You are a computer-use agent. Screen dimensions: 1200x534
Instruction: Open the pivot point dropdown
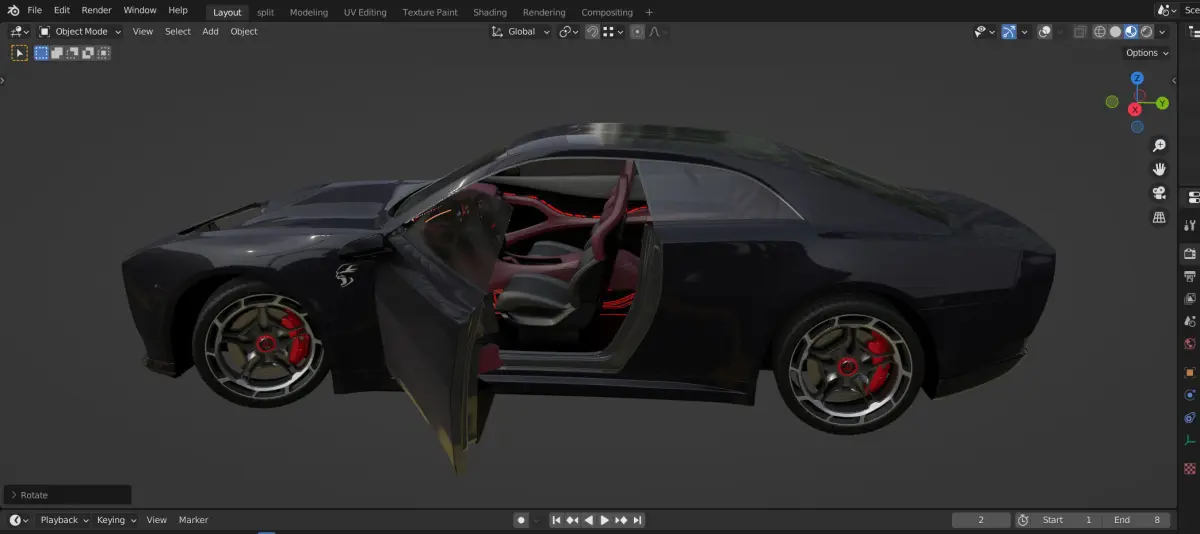(x=569, y=31)
